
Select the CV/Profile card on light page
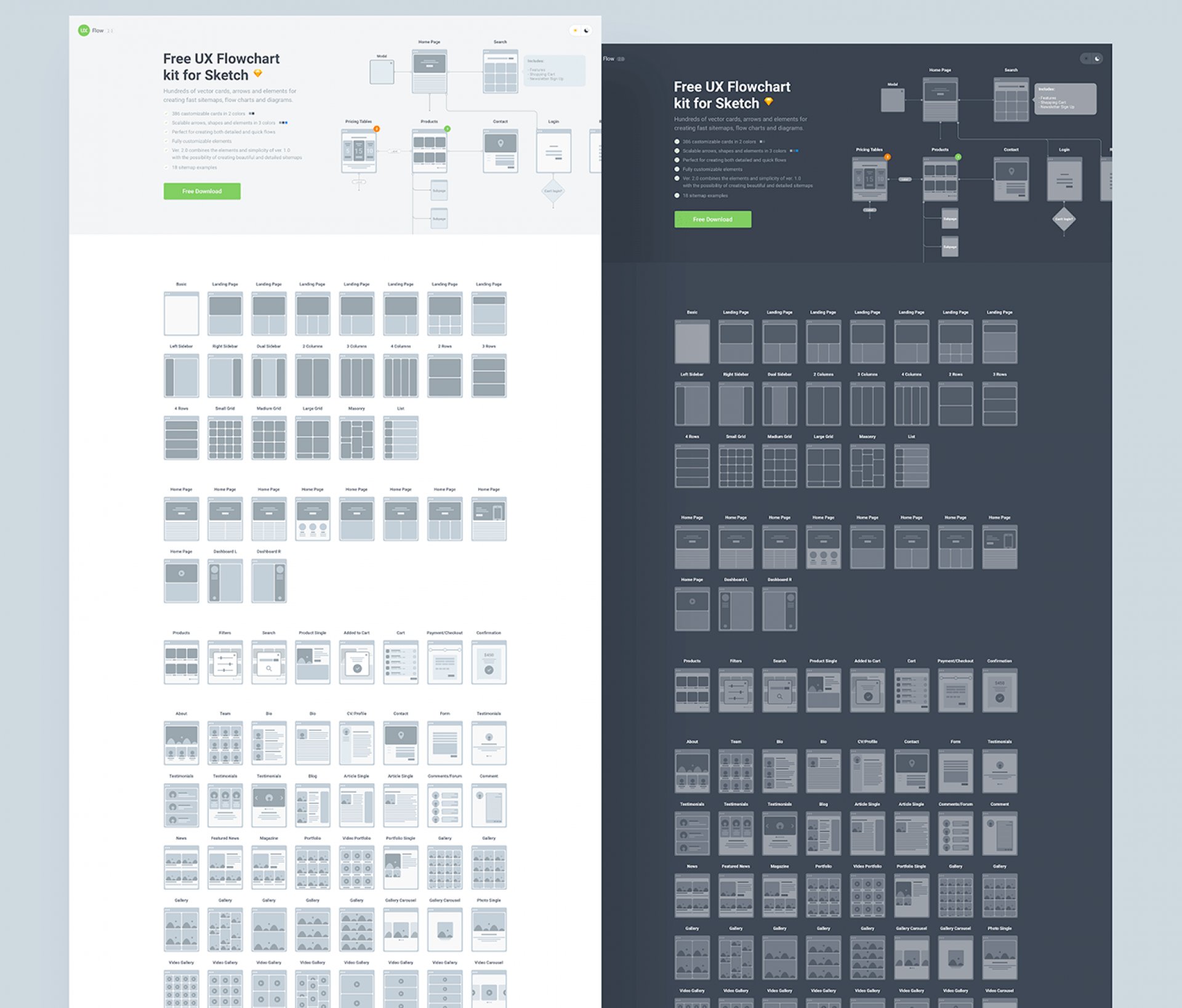[357, 743]
